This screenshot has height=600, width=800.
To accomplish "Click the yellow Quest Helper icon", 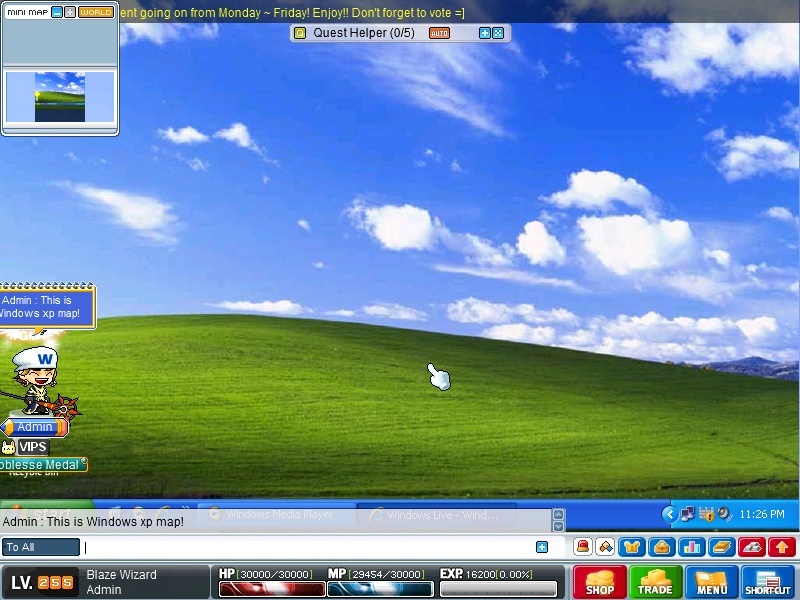I will click(x=300, y=33).
